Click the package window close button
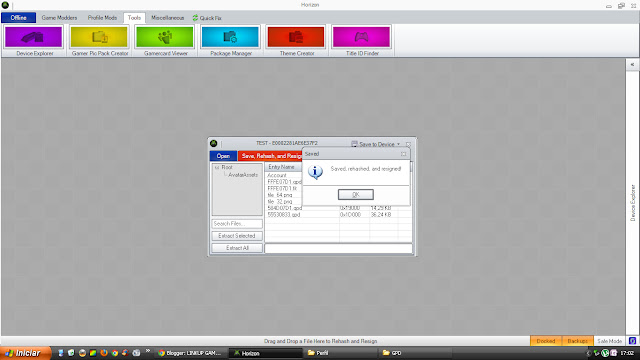 pos(409,144)
